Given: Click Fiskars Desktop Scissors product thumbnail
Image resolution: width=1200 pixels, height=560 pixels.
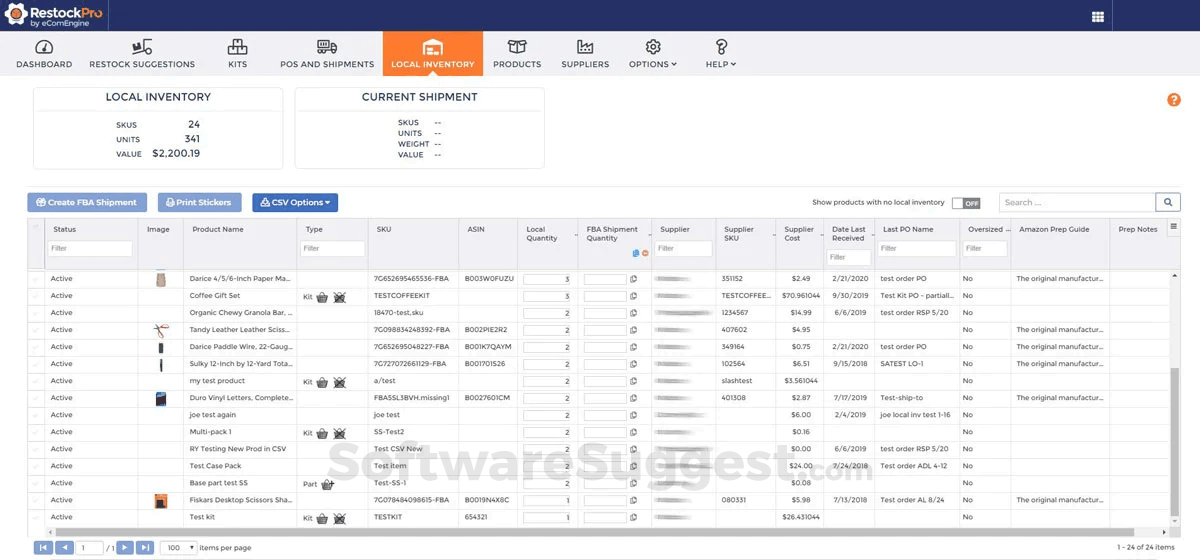Looking at the screenshot, I should [160, 500].
